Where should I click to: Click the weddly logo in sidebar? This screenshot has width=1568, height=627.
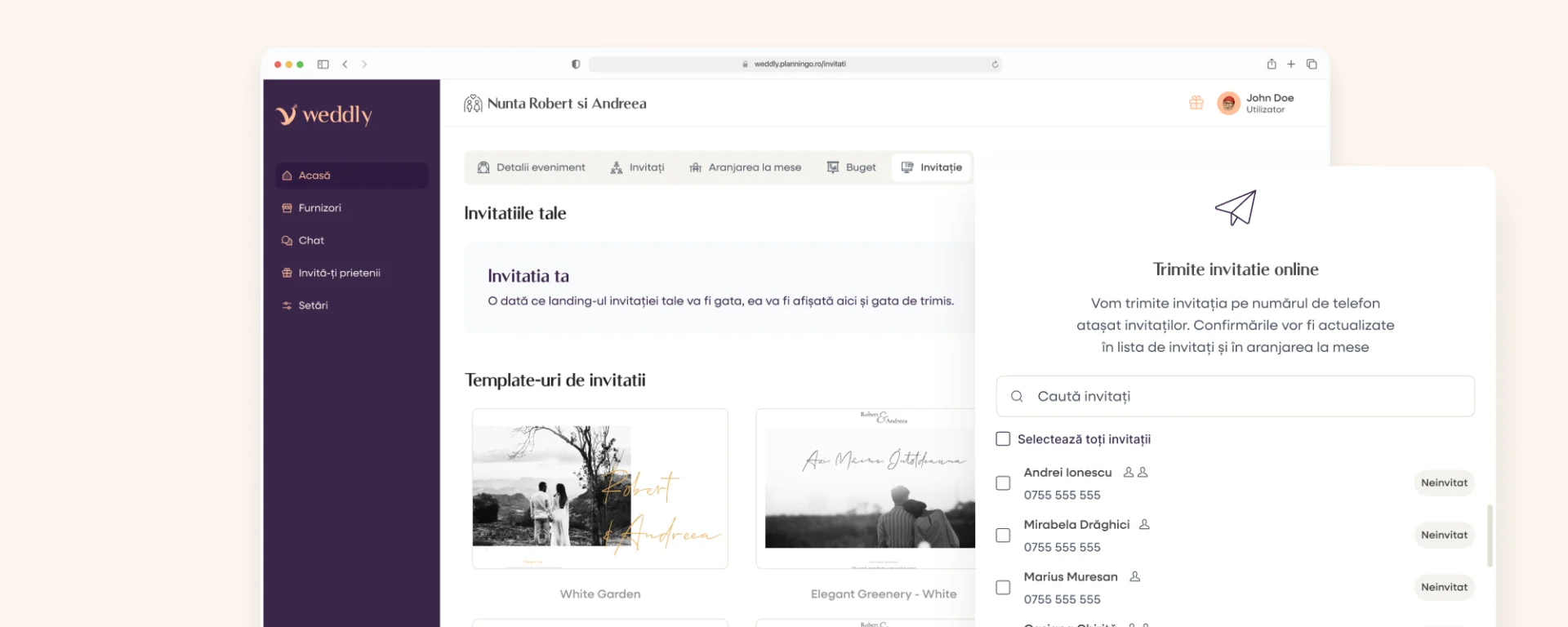[324, 115]
